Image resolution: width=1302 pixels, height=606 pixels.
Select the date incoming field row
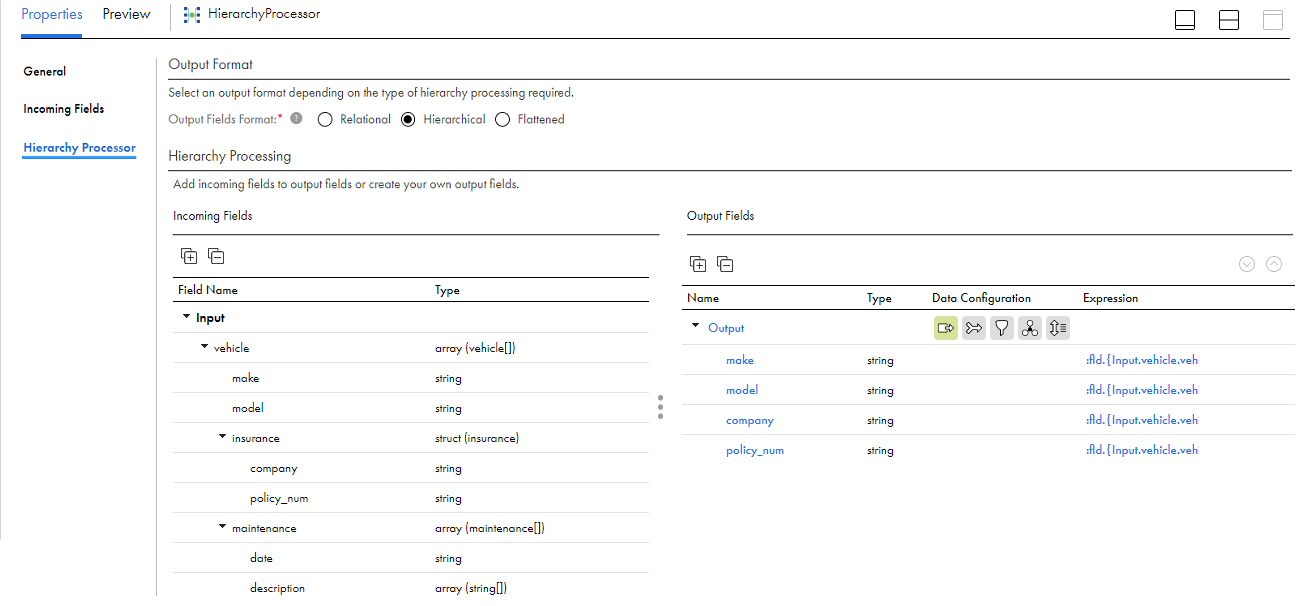411,558
